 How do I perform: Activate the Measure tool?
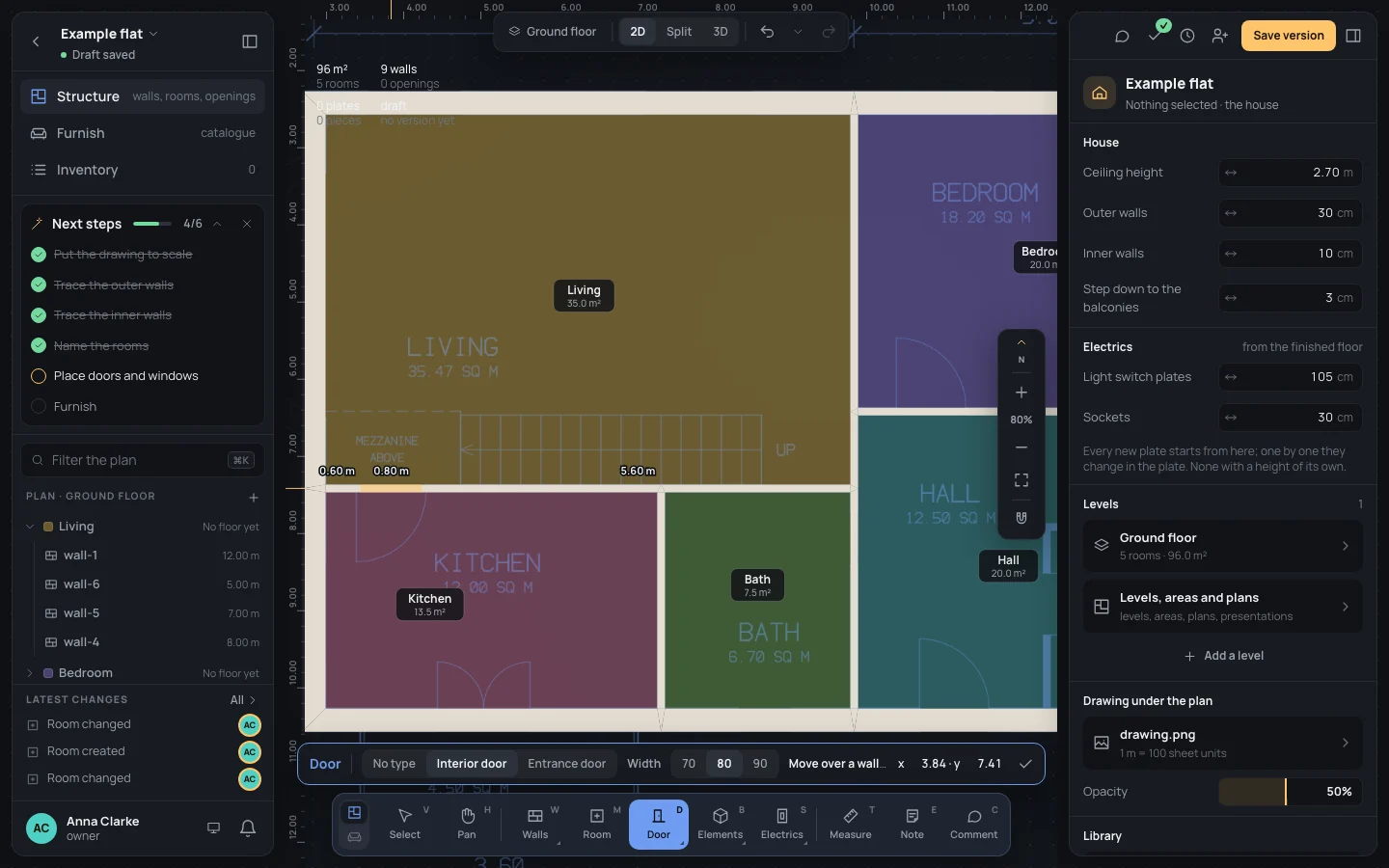point(850,825)
